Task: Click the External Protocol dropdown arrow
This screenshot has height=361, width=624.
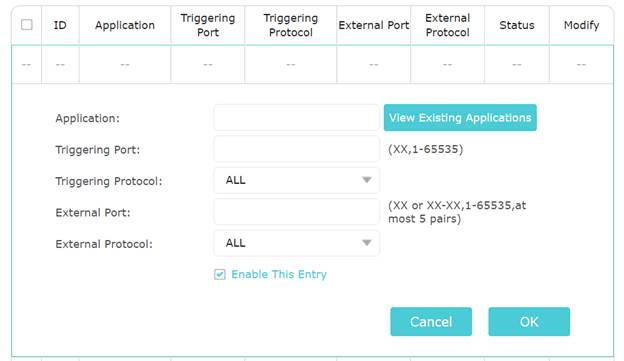Action: coord(367,243)
